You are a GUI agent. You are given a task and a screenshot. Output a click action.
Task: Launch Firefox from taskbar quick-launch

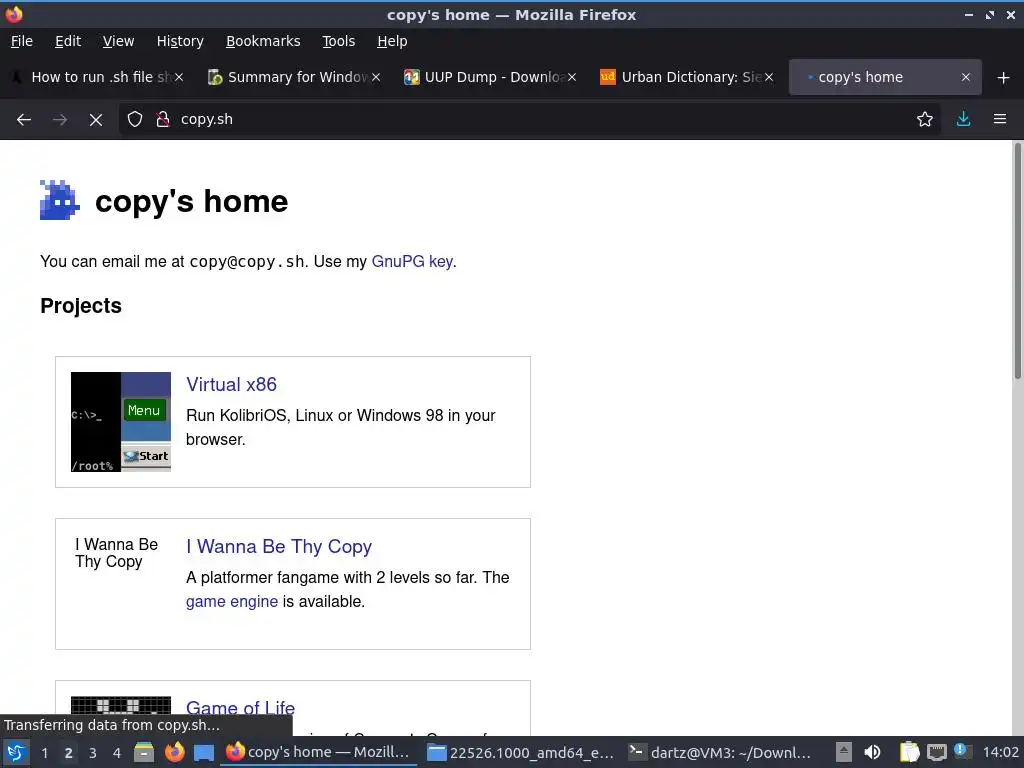174,753
